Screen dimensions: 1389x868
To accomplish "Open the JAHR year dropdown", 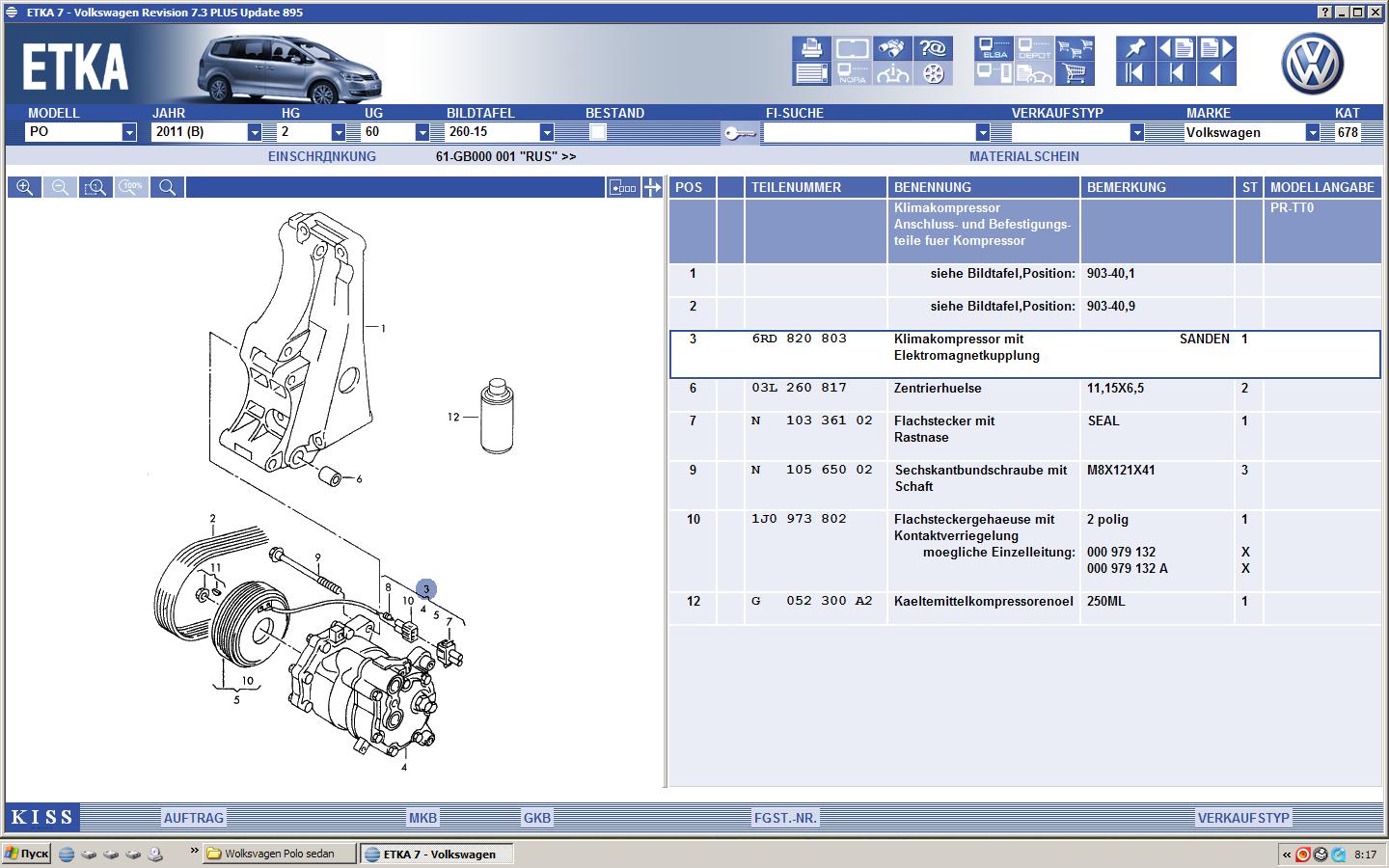I will (x=255, y=132).
